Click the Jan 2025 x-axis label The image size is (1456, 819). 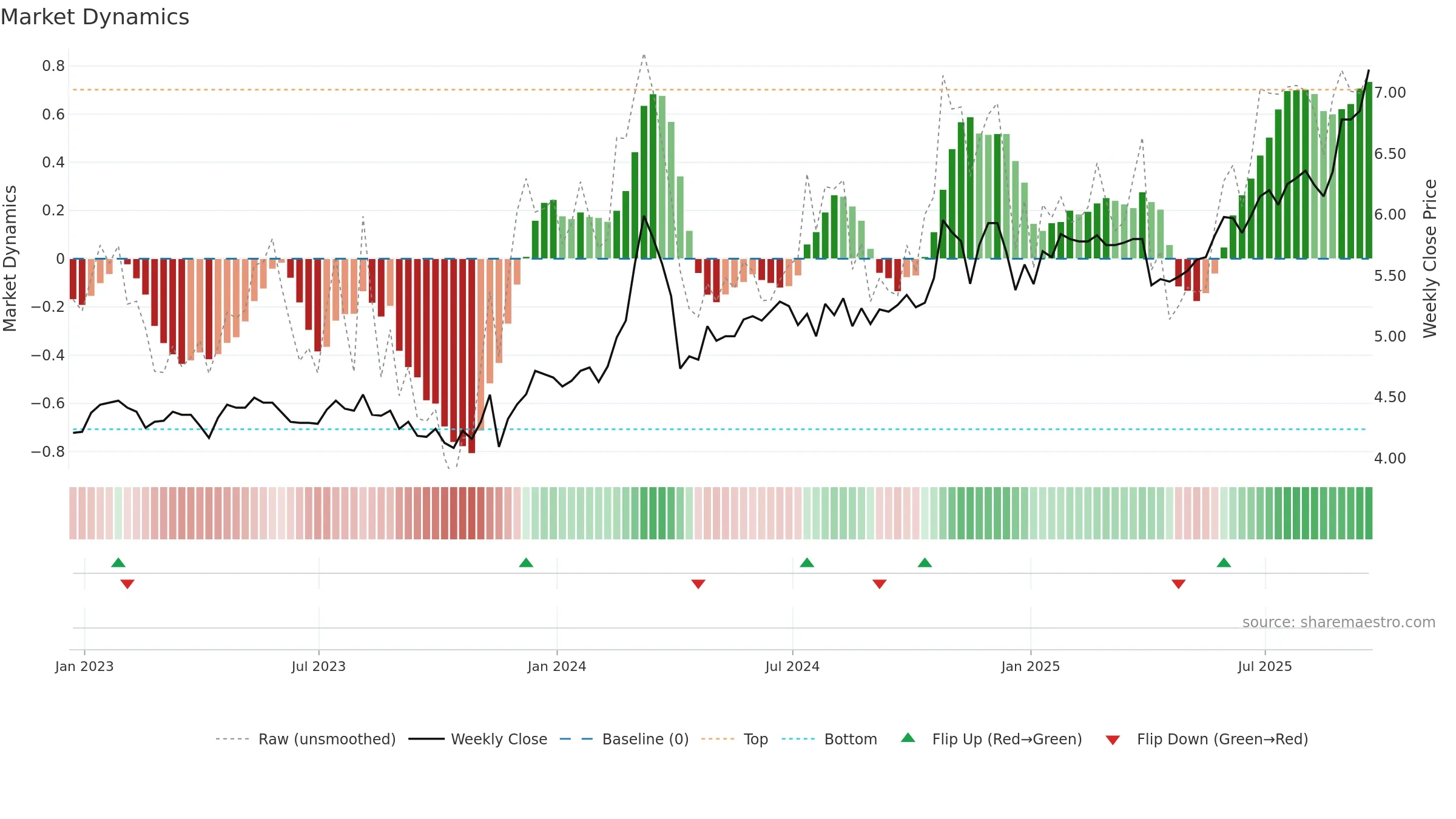[1031, 666]
